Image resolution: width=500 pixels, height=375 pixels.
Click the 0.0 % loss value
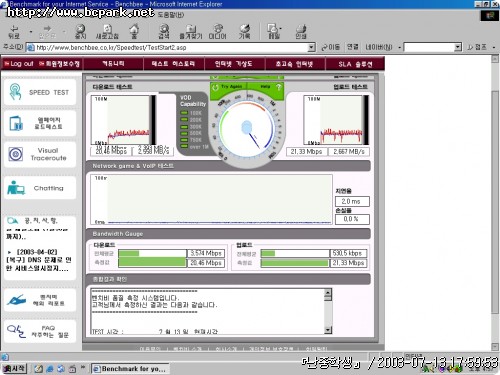tap(352, 219)
